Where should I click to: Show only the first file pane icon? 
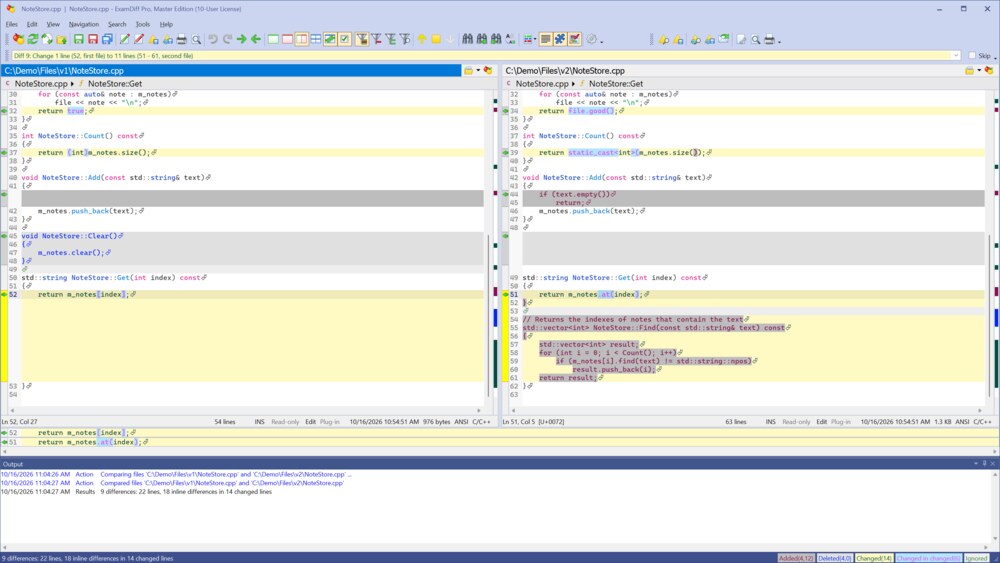pyautogui.click(x=273, y=40)
